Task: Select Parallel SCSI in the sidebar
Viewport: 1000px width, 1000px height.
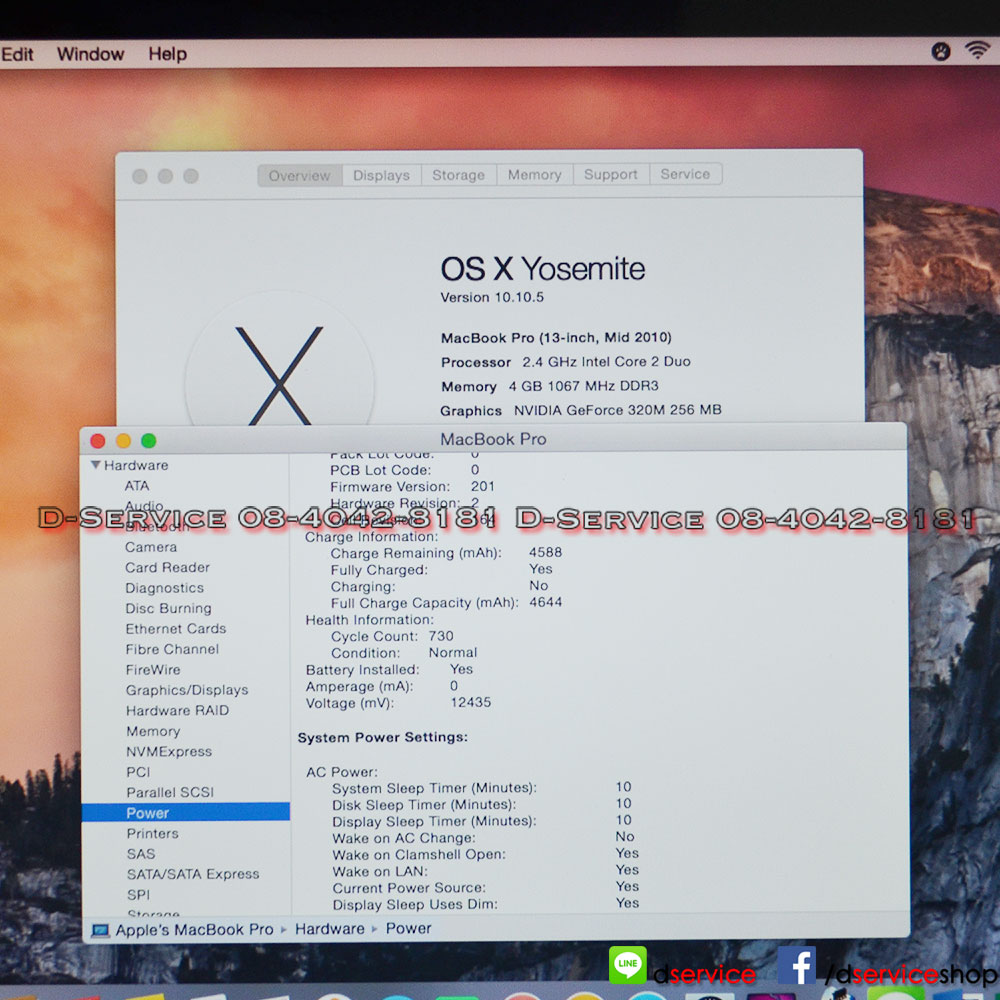Action: [x=170, y=793]
